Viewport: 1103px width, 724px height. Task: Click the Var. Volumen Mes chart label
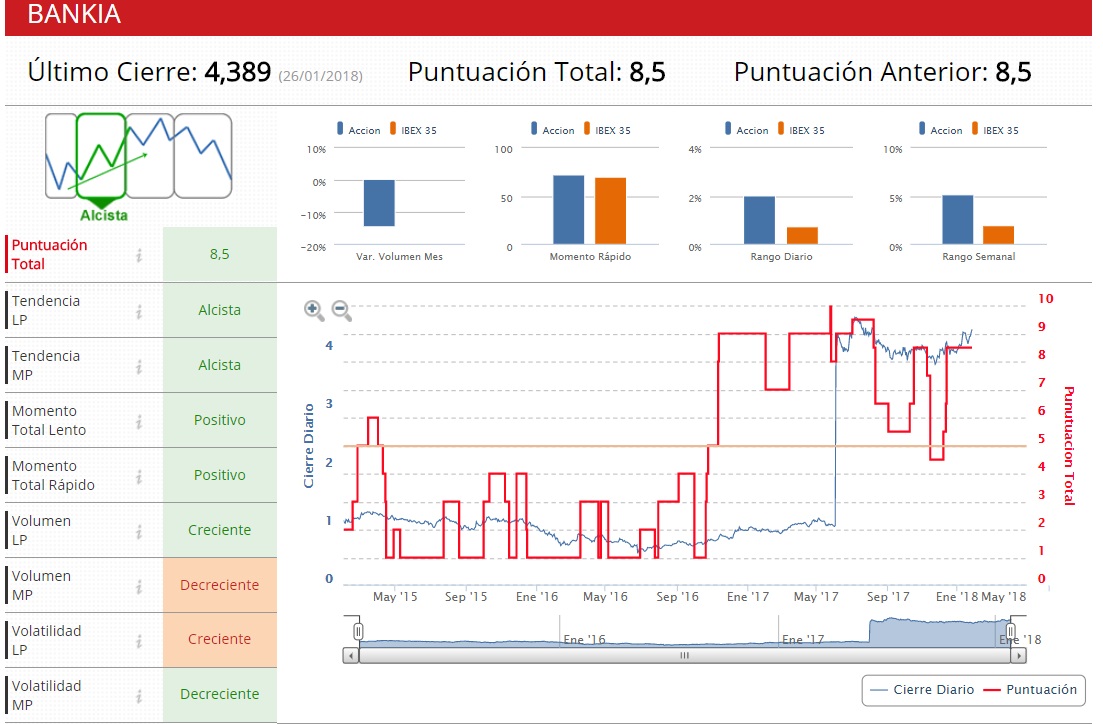[400, 257]
